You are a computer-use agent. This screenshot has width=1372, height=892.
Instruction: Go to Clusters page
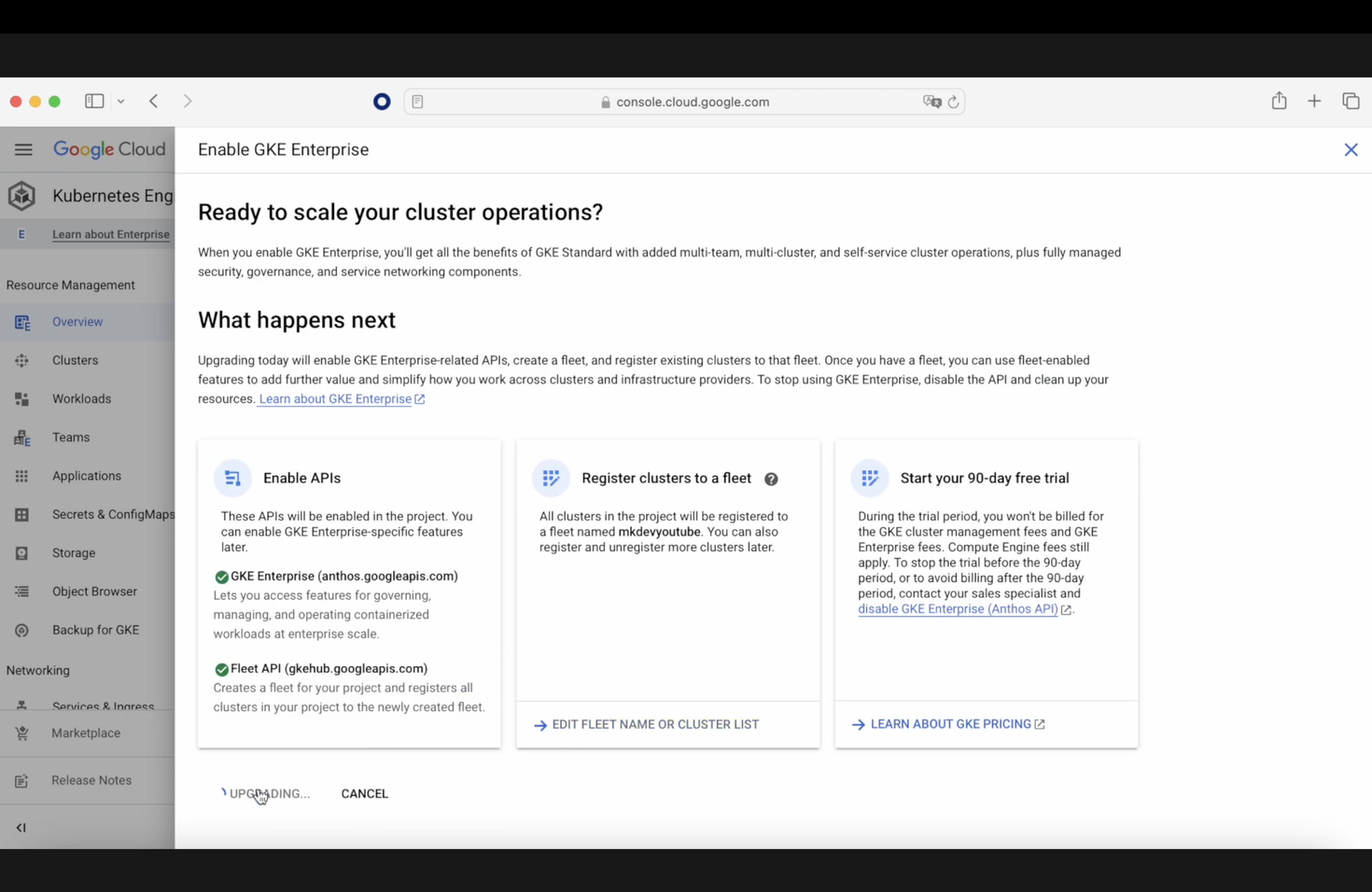point(88,360)
